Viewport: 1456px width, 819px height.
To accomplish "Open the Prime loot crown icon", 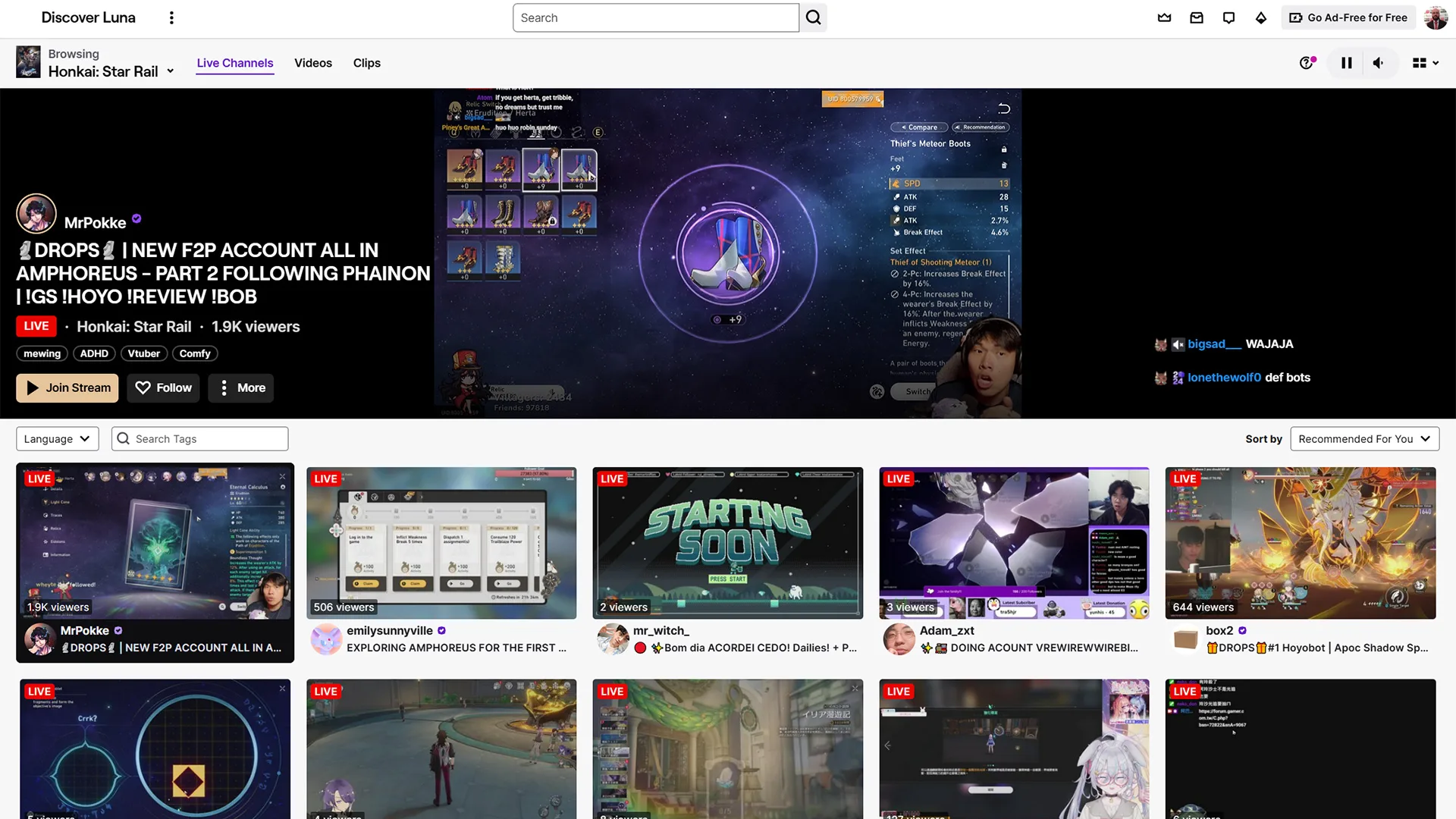I will coord(1164,17).
